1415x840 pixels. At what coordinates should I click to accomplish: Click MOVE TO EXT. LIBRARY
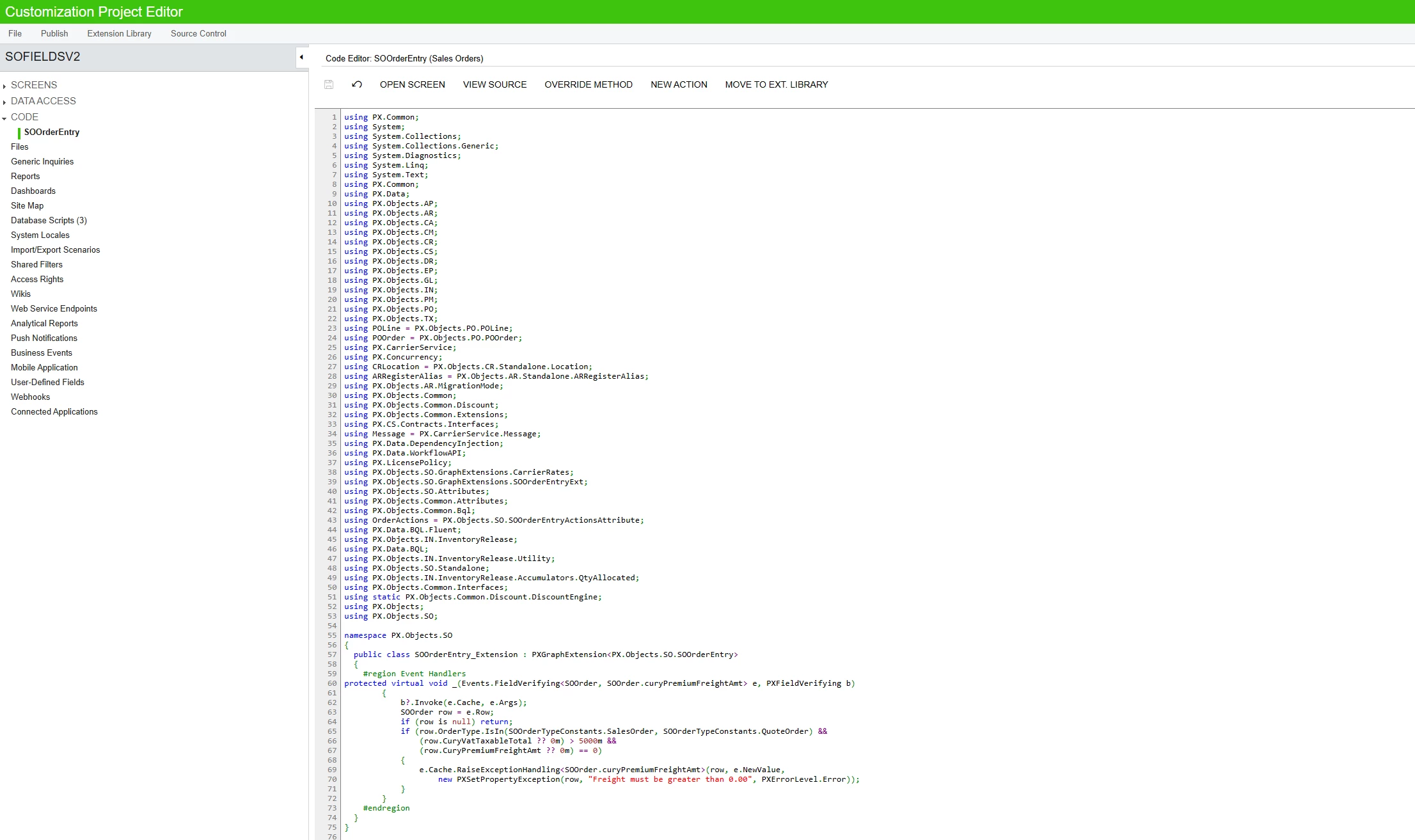pos(776,84)
